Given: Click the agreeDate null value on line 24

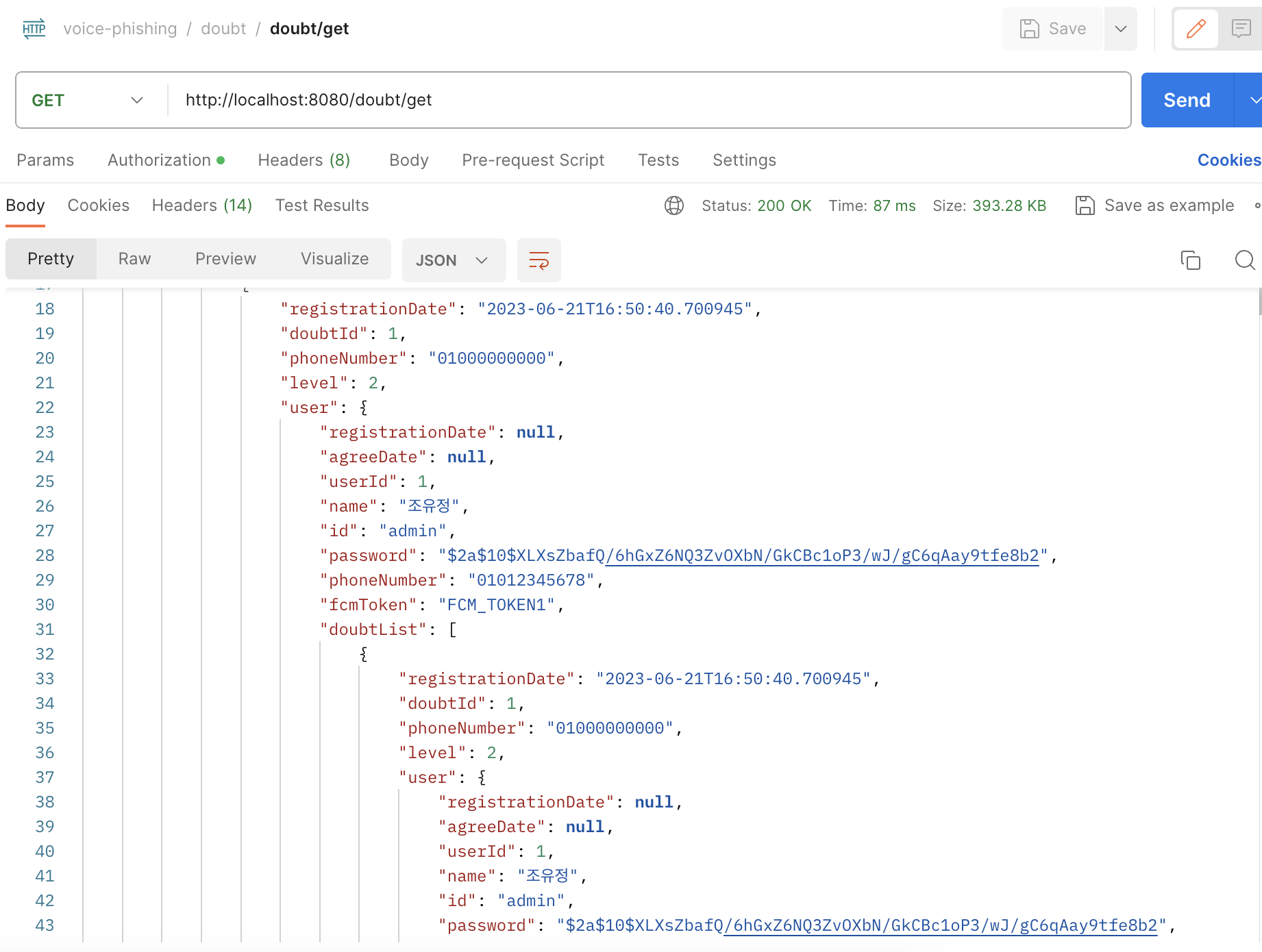Looking at the screenshot, I should [466, 457].
